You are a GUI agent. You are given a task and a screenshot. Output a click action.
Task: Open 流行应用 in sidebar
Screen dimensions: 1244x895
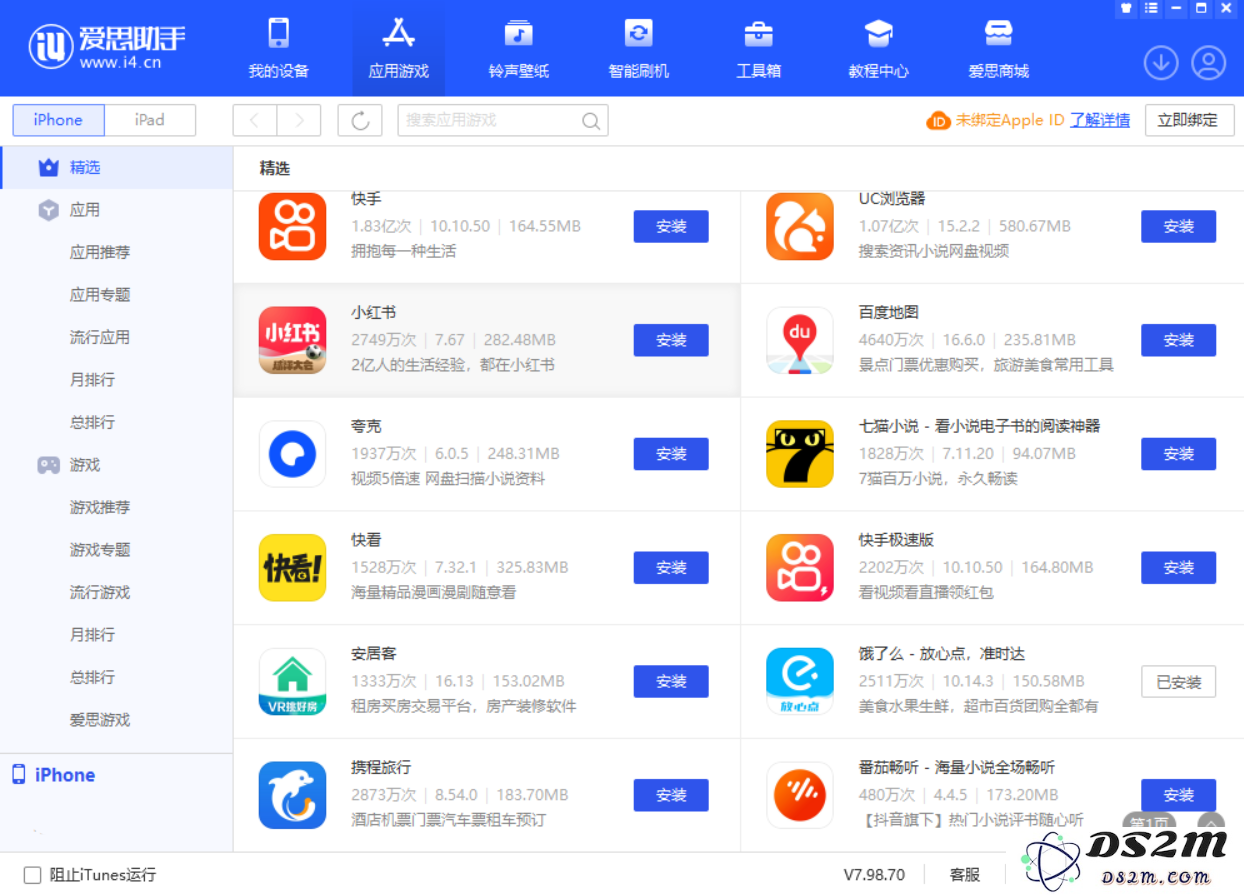pos(100,337)
